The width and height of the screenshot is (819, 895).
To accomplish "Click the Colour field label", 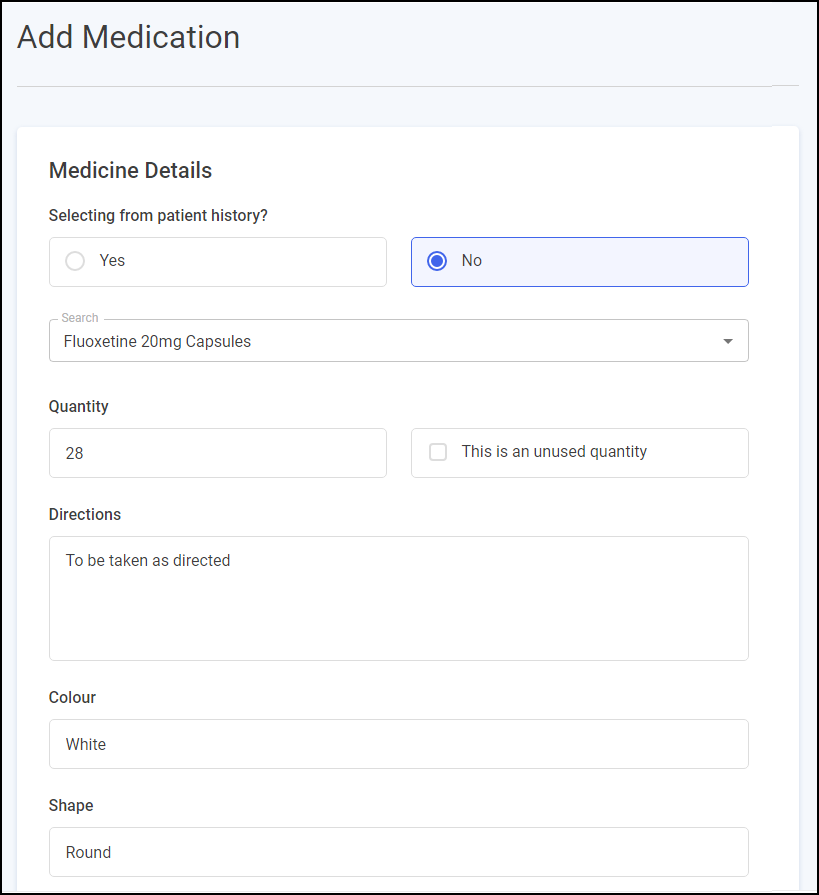I will tap(72, 697).
